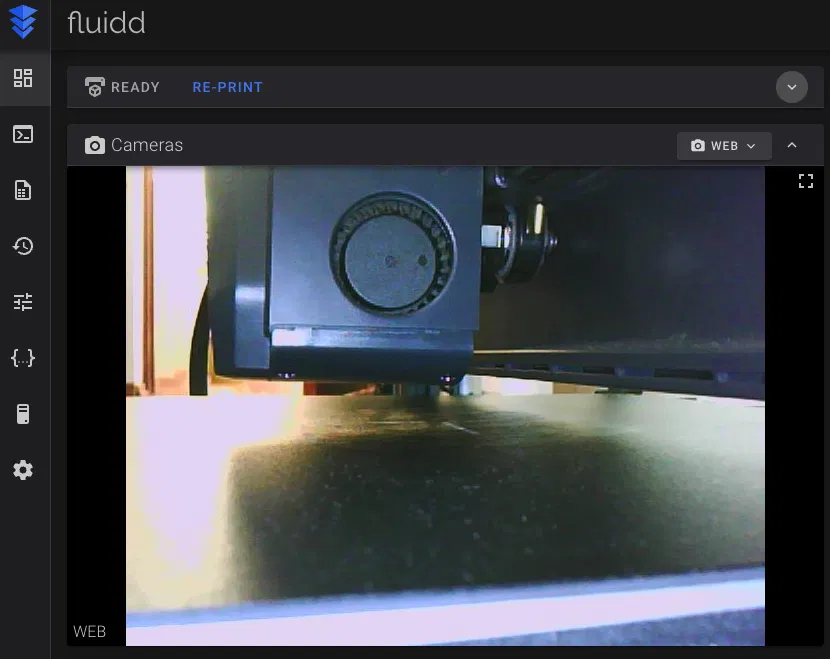The width and height of the screenshot is (830, 659).
Task: Click the WEB camera name label on feed
Action: pos(89,631)
